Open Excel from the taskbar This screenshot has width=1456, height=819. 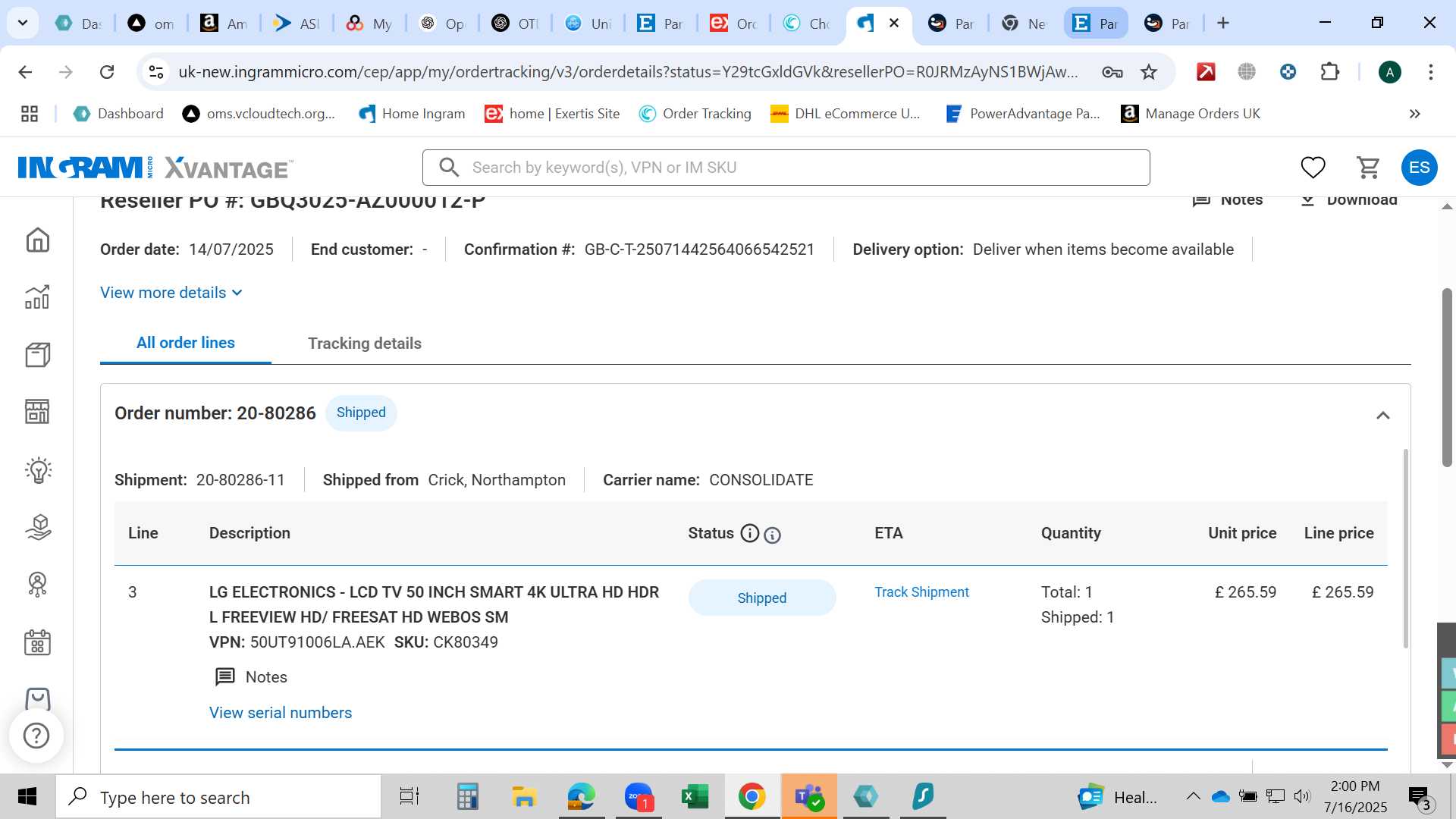pos(695,797)
